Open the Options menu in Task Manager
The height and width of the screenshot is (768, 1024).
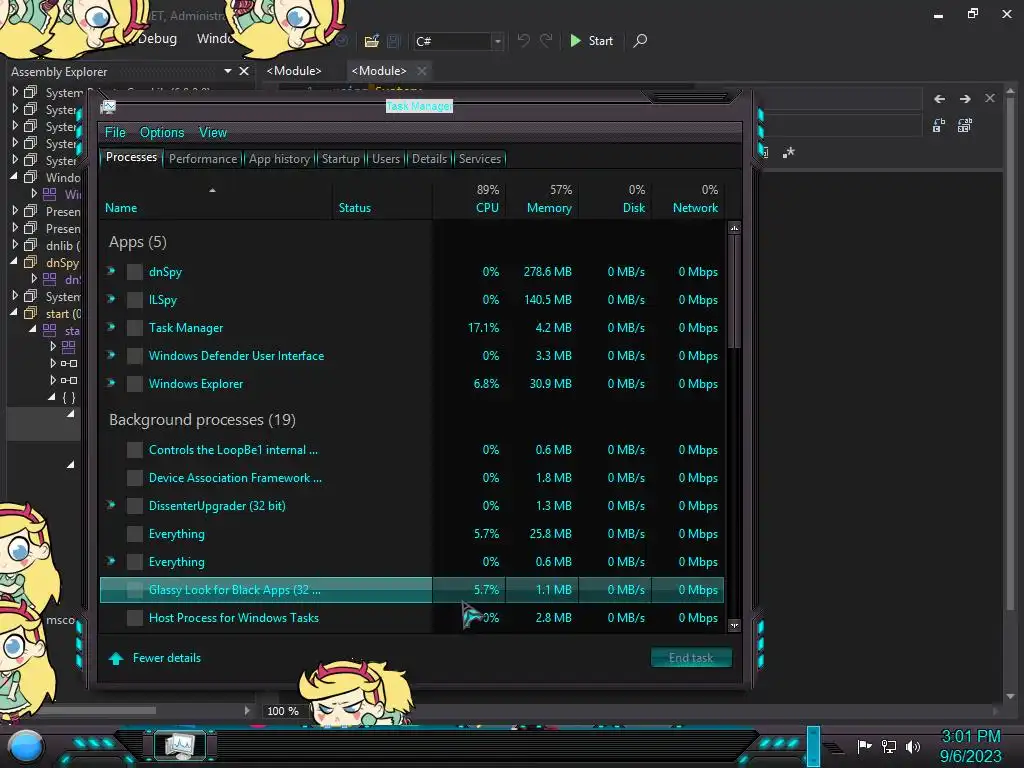click(x=162, y=133)
